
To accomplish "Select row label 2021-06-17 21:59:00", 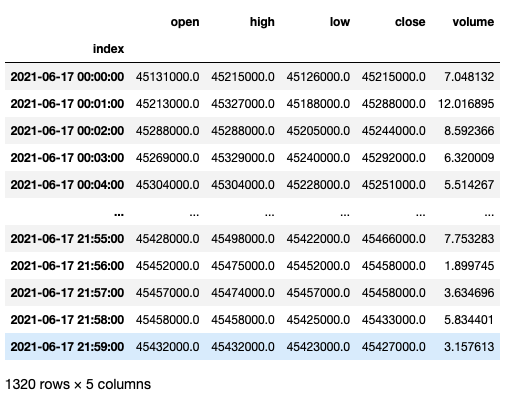I will (x=67, y=347).
